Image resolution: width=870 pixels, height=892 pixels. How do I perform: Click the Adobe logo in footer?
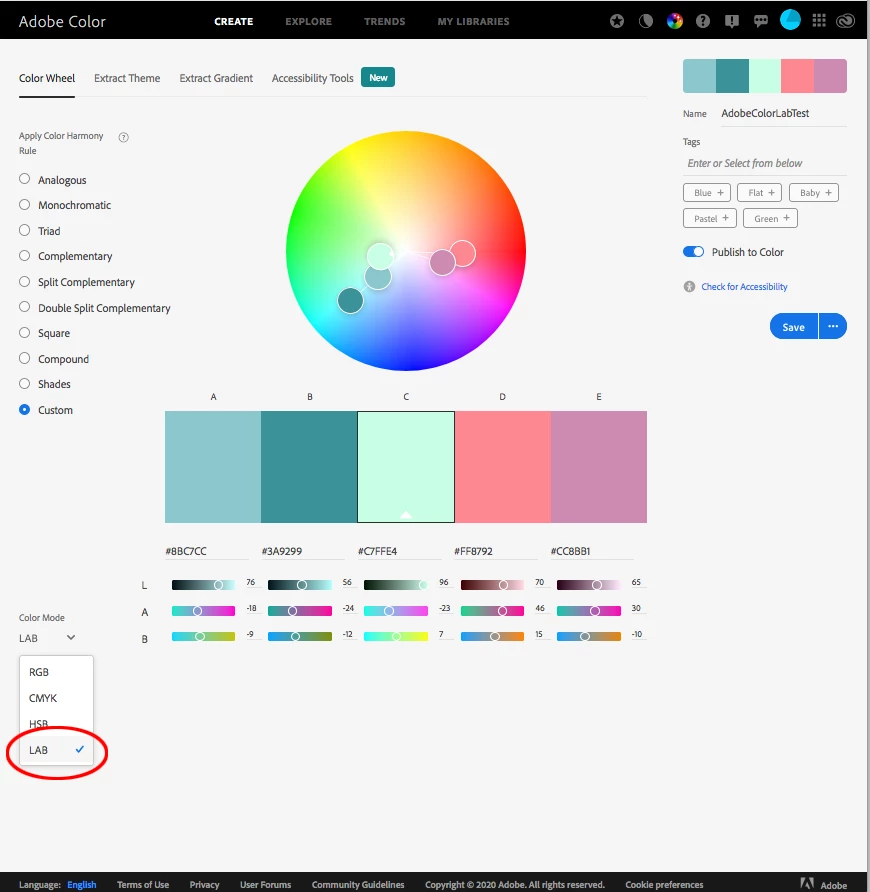coord(823,884)
